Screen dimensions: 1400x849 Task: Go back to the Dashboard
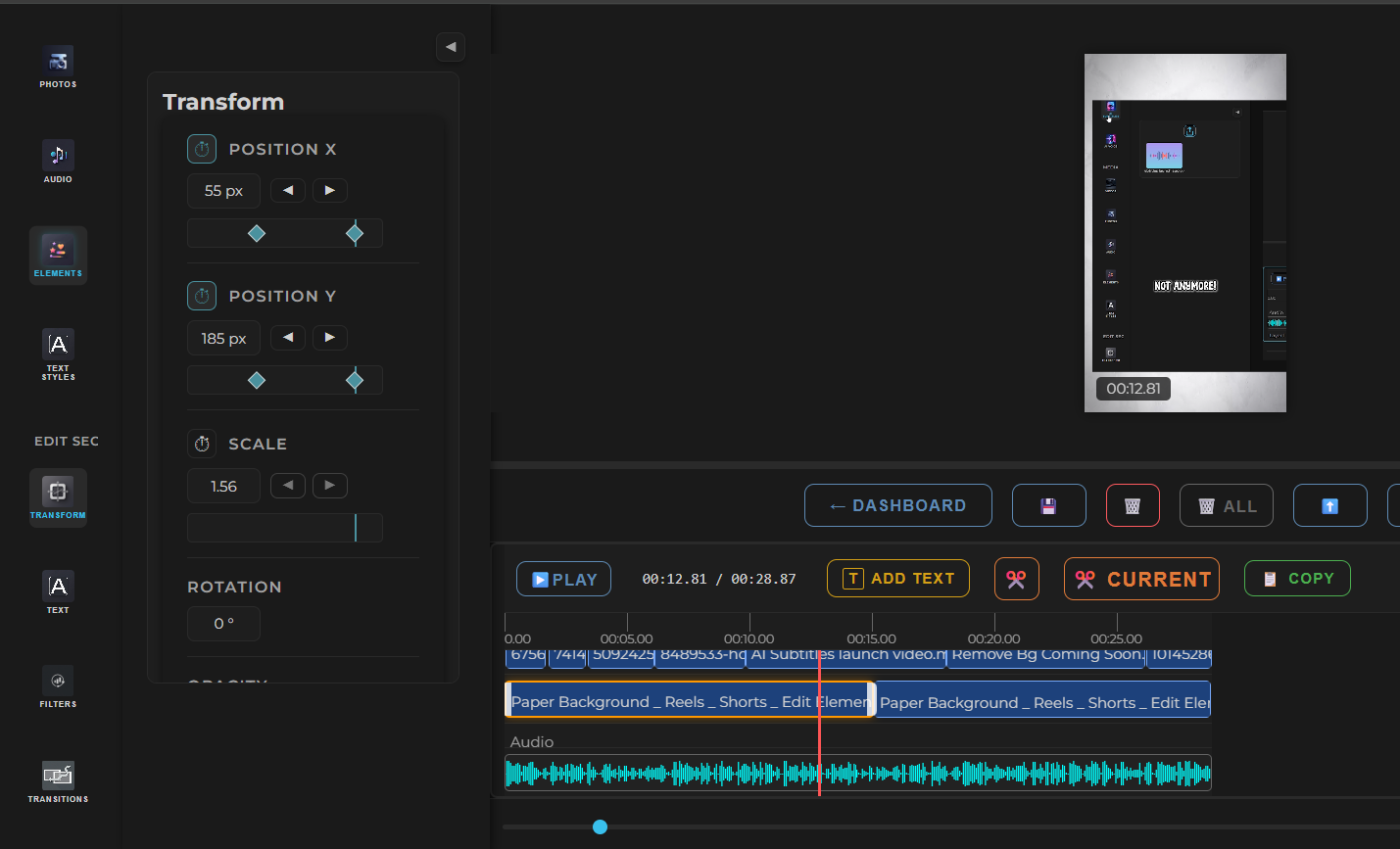[898, 505]
